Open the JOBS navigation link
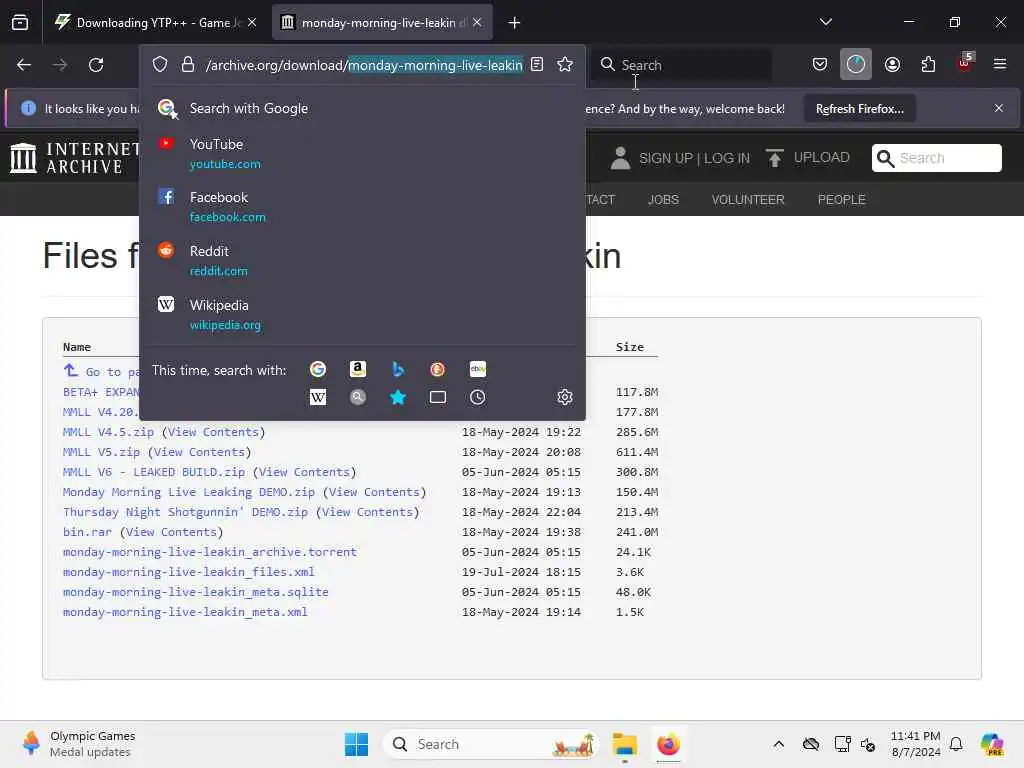The width and height of the screenshot is (1024, 768). point(663,200)
